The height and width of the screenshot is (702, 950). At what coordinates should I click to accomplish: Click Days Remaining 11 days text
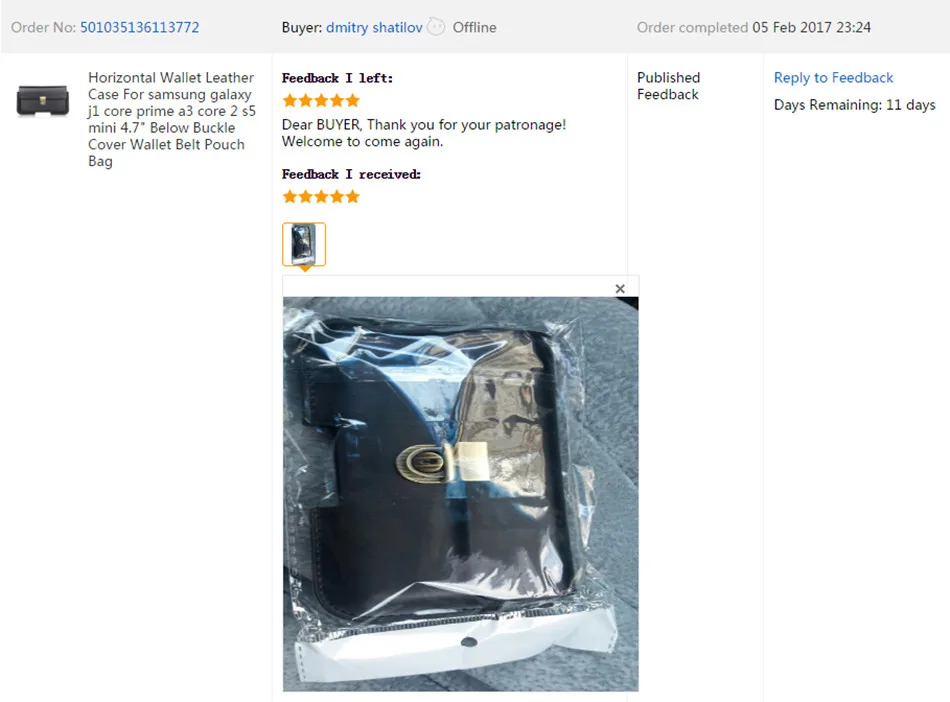pos(854,105)
